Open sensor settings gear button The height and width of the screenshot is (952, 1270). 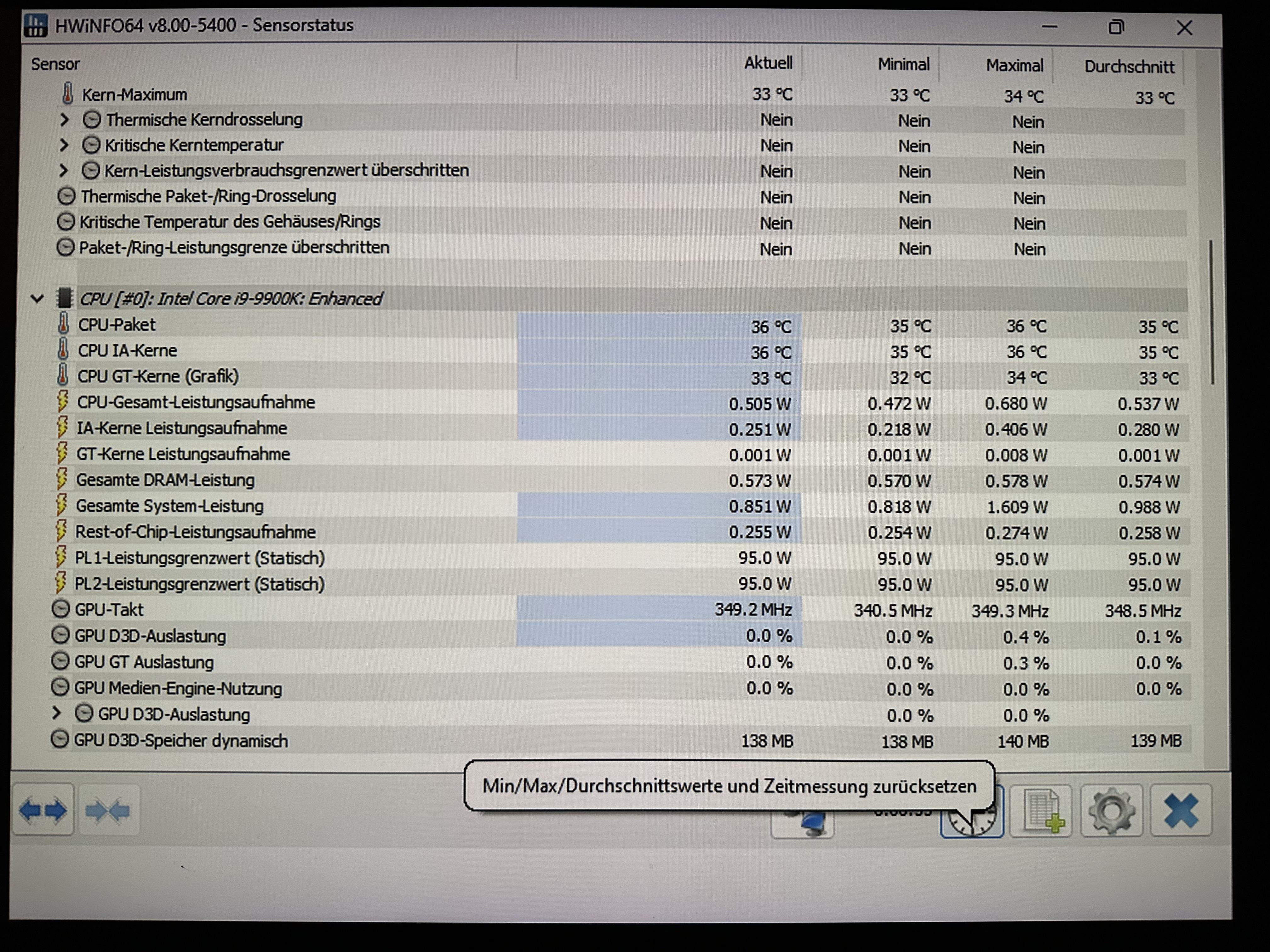point(1111,811)
